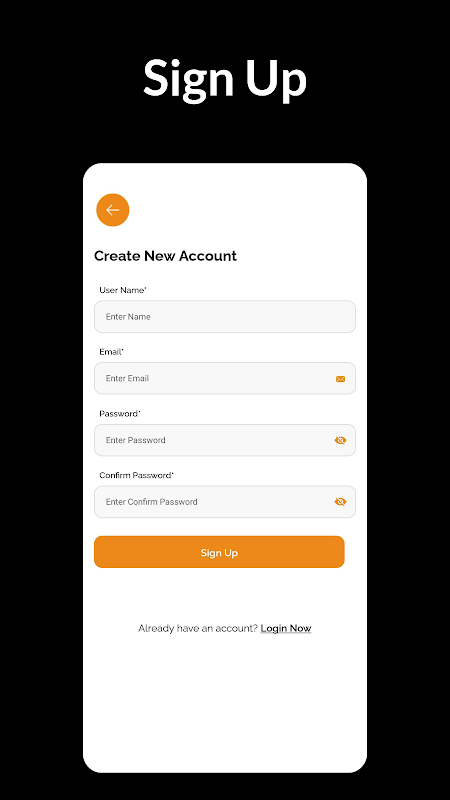This screenshot has height=800, width=450.
Task: Go back using the orange arrow button
Action: pyautogui.click(x=113, y=210)
